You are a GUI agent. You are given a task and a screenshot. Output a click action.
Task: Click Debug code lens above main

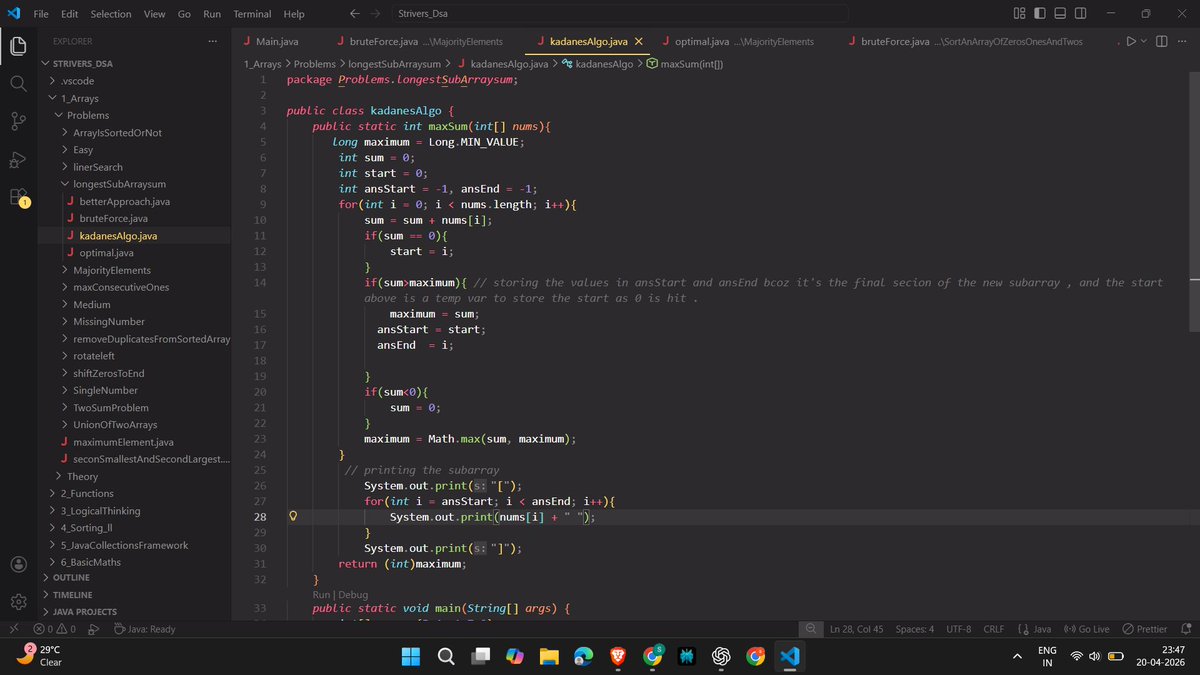tap(354, 594)
